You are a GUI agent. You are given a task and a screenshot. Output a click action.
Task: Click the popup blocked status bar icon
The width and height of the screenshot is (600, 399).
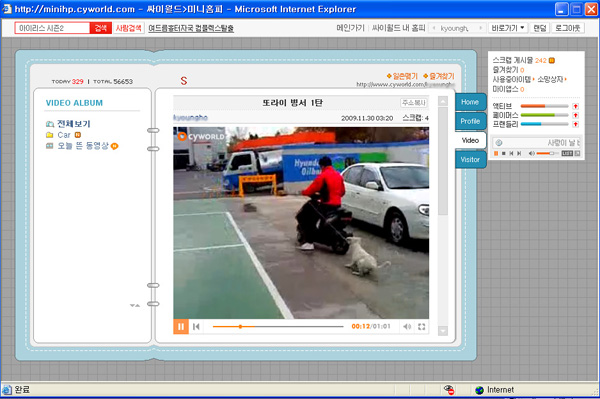point(449,390)
